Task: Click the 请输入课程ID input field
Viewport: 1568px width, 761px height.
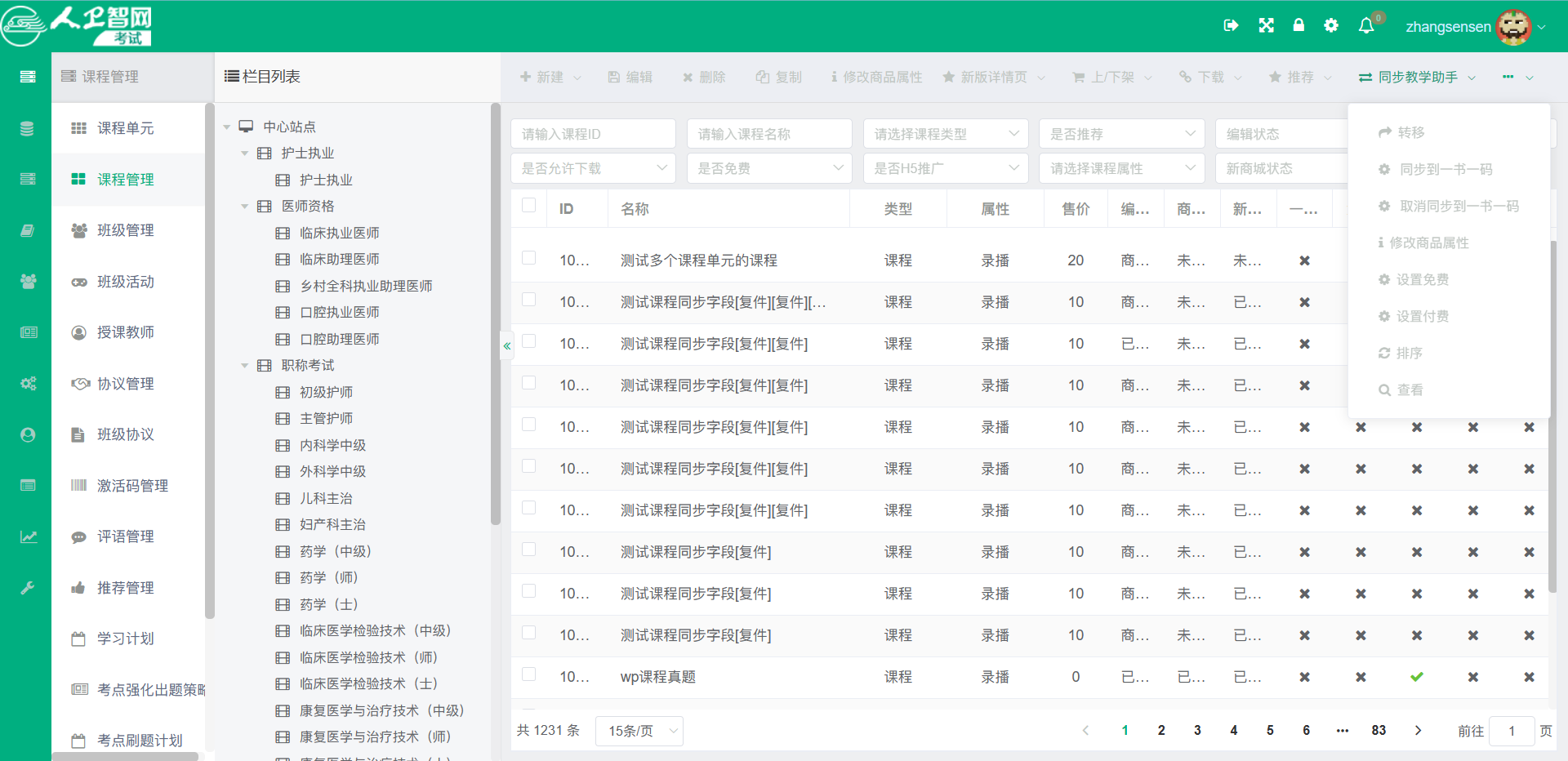Action: (593, 133)
